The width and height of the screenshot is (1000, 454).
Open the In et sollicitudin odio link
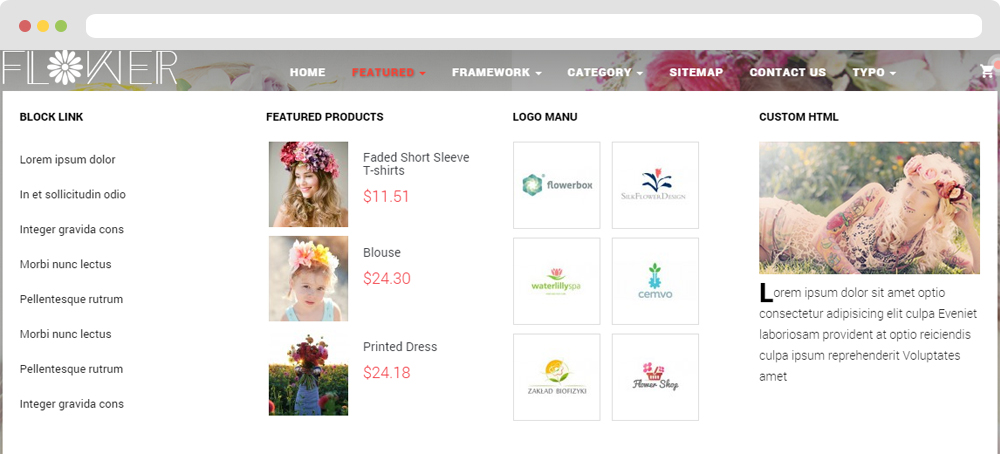[73, 194]
